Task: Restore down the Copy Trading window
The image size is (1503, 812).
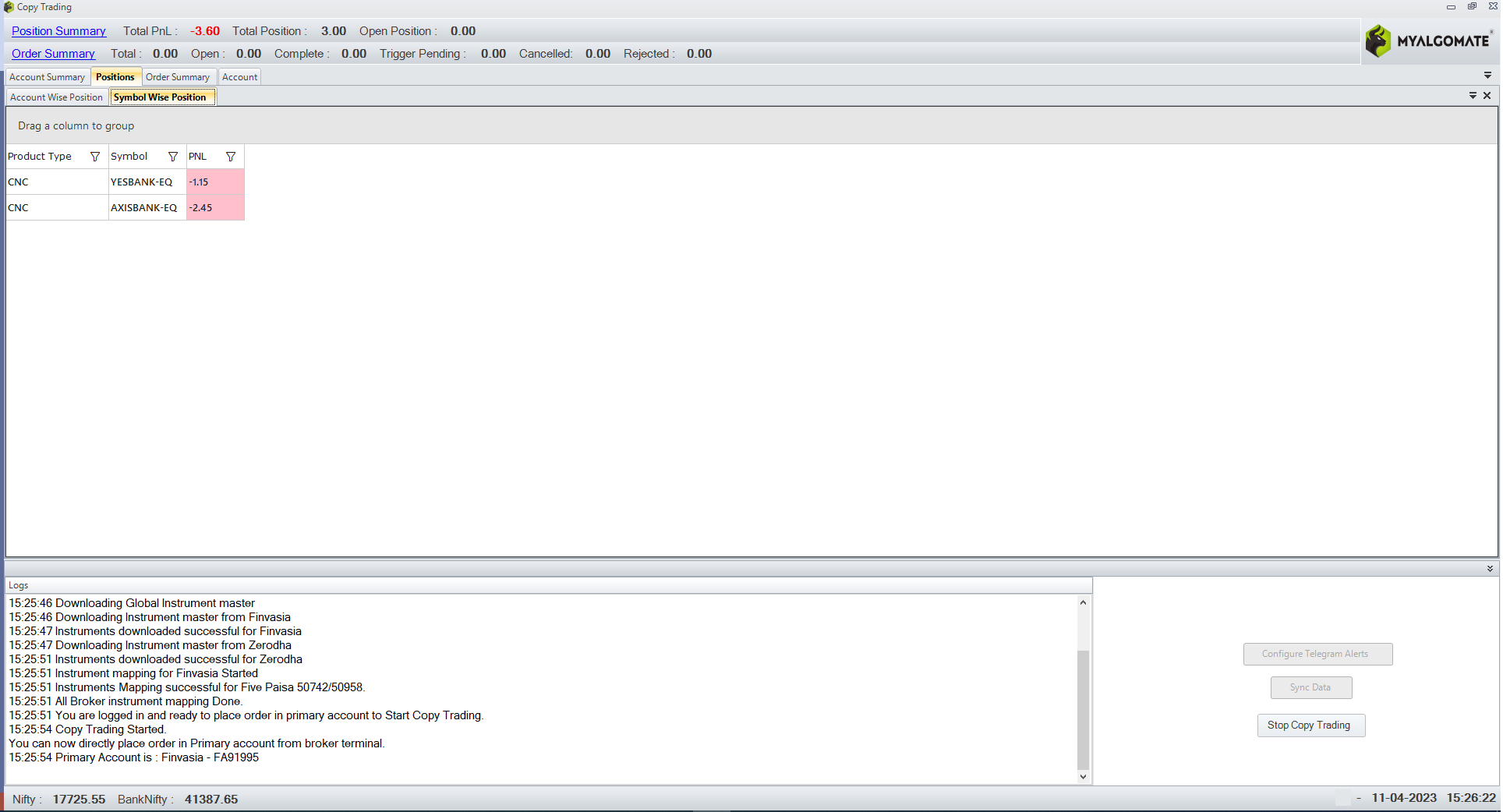Action: pyautogui.click(x=1472, y=6)
